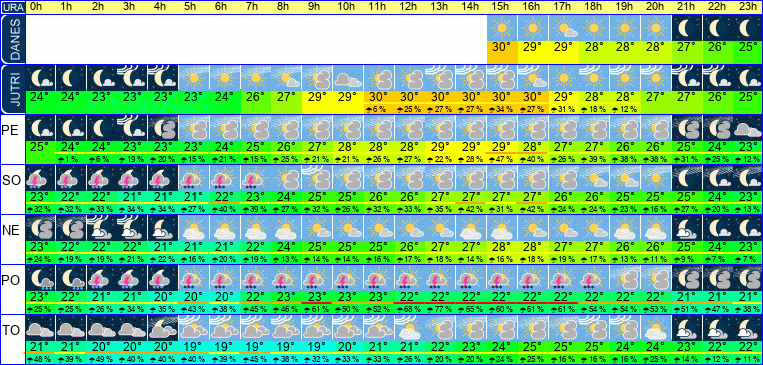Click the lone cloud icon for JUTRI 10h
This screenshot has height=365, width=763.
pyautogui.click(x=348, y=77)
